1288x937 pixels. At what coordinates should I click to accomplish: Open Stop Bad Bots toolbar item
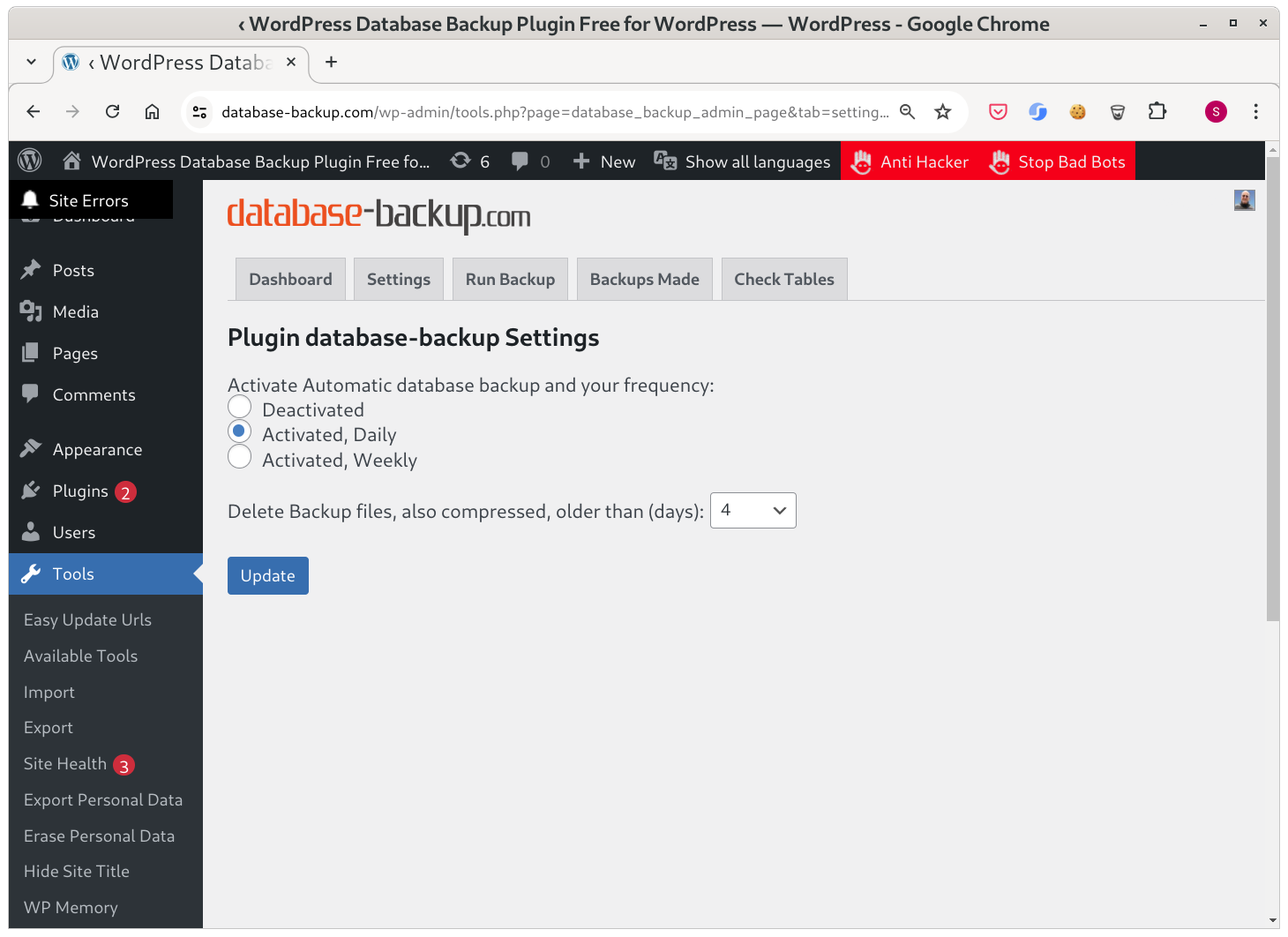click(x=1057, y=161)
